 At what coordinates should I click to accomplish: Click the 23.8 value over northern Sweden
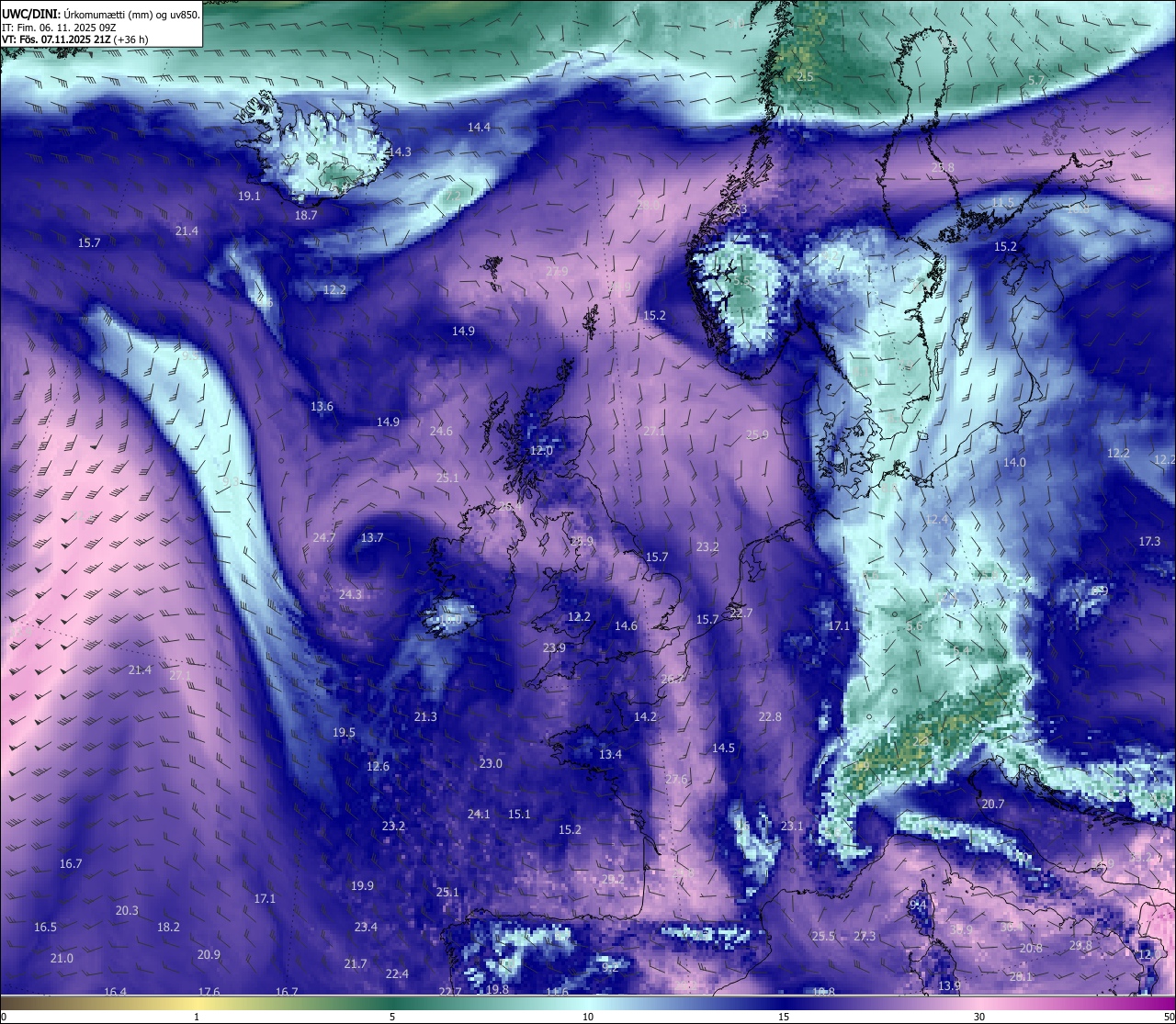[x=943, y=167]
